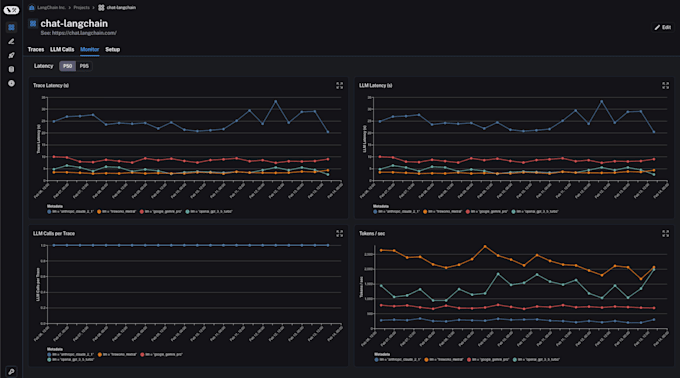
Task: Toggle anthropic_claude_2_1 in the Tokens / sec legend
Action: pos(398,360)
